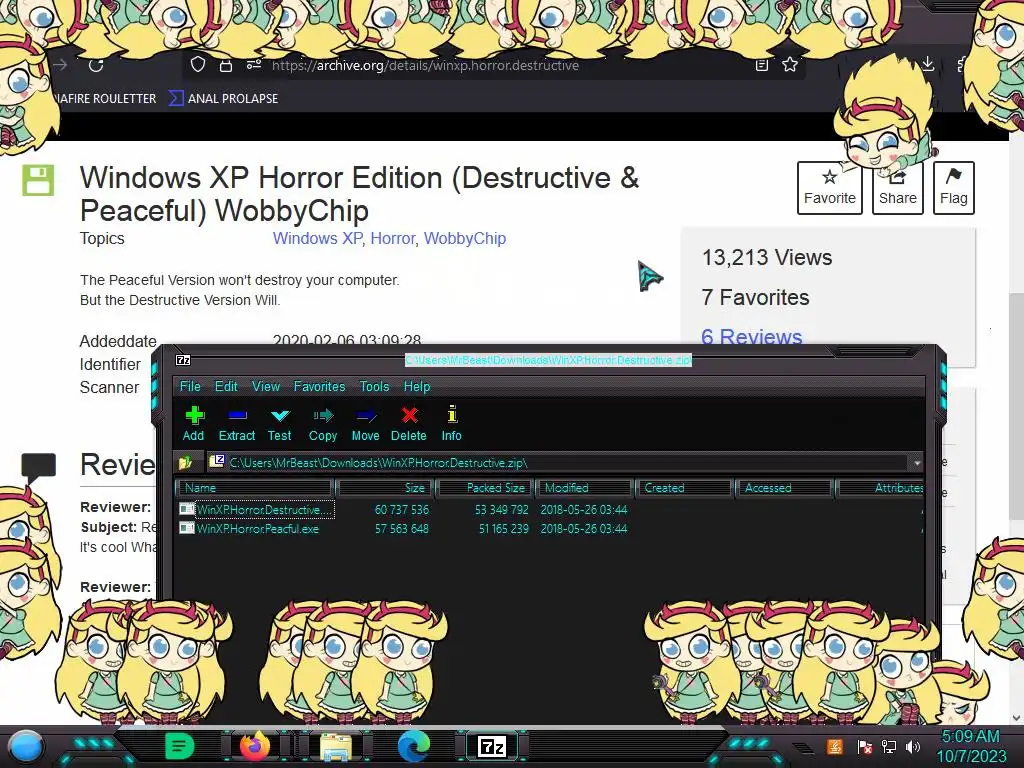The width and height of the screenshot is (1024, 768).
Task: Click the 60 737 536 size value
Action: coord(402,509)
